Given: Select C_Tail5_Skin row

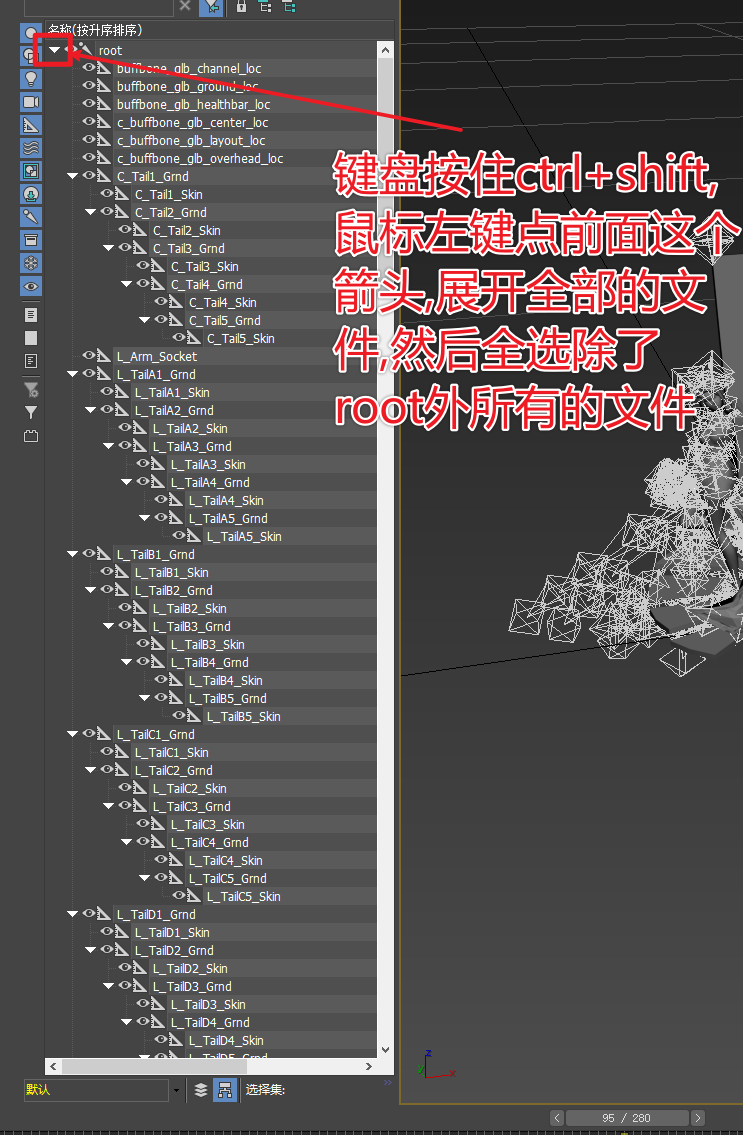Looking at the screenshot, I should pyautogui.click(x=212, y=338).
